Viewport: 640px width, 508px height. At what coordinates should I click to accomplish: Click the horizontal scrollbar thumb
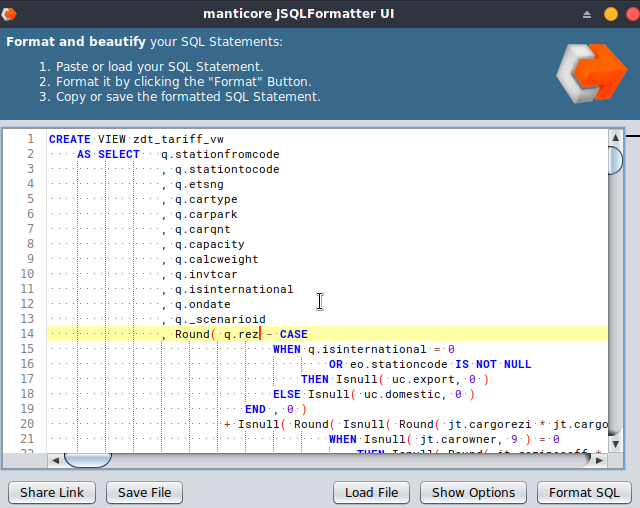click(88, 460)
